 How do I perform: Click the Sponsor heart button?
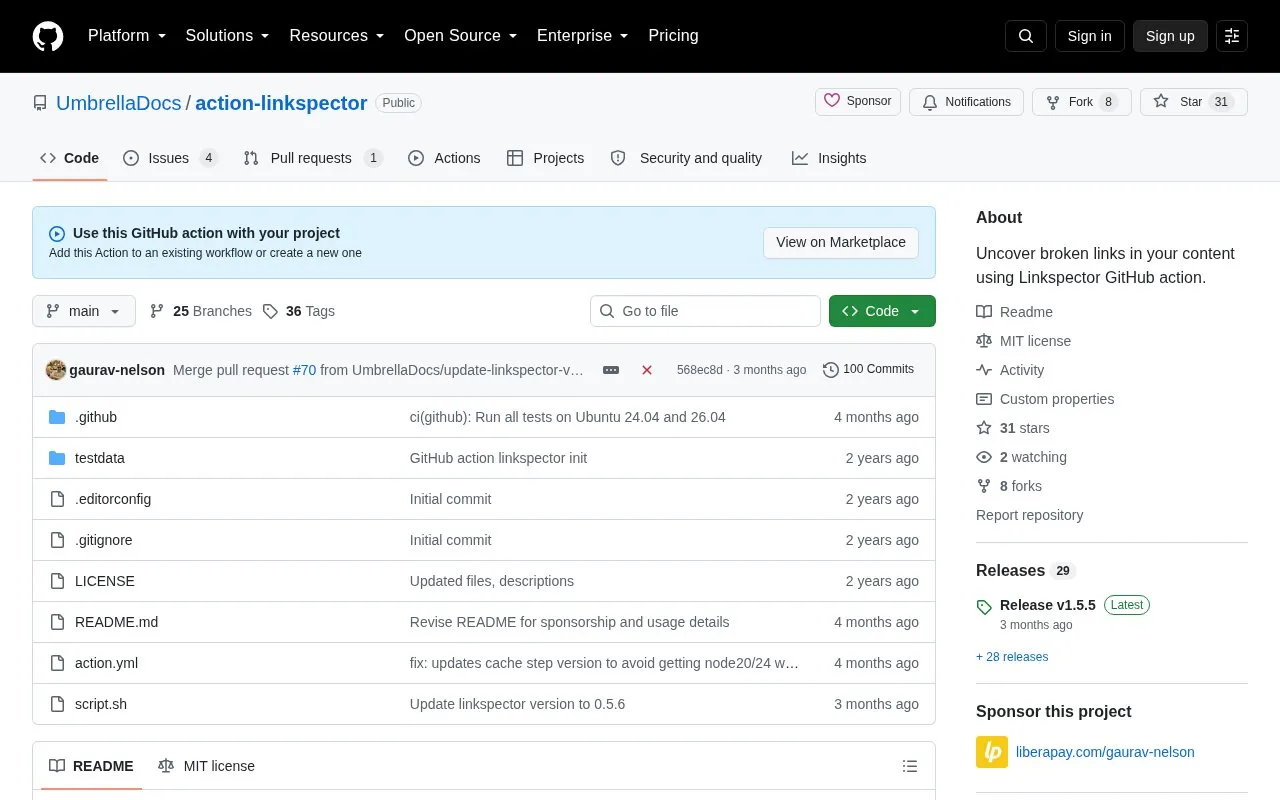tap(858, 102)
